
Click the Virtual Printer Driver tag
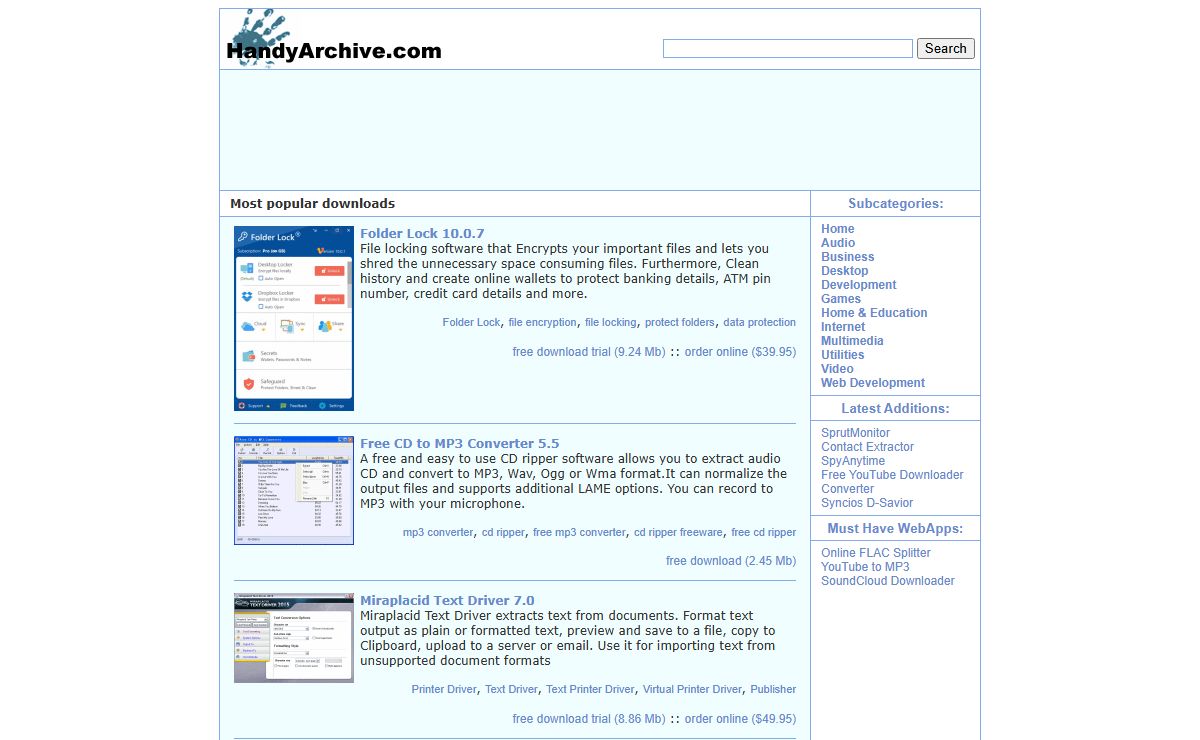(x=693, y=689)
